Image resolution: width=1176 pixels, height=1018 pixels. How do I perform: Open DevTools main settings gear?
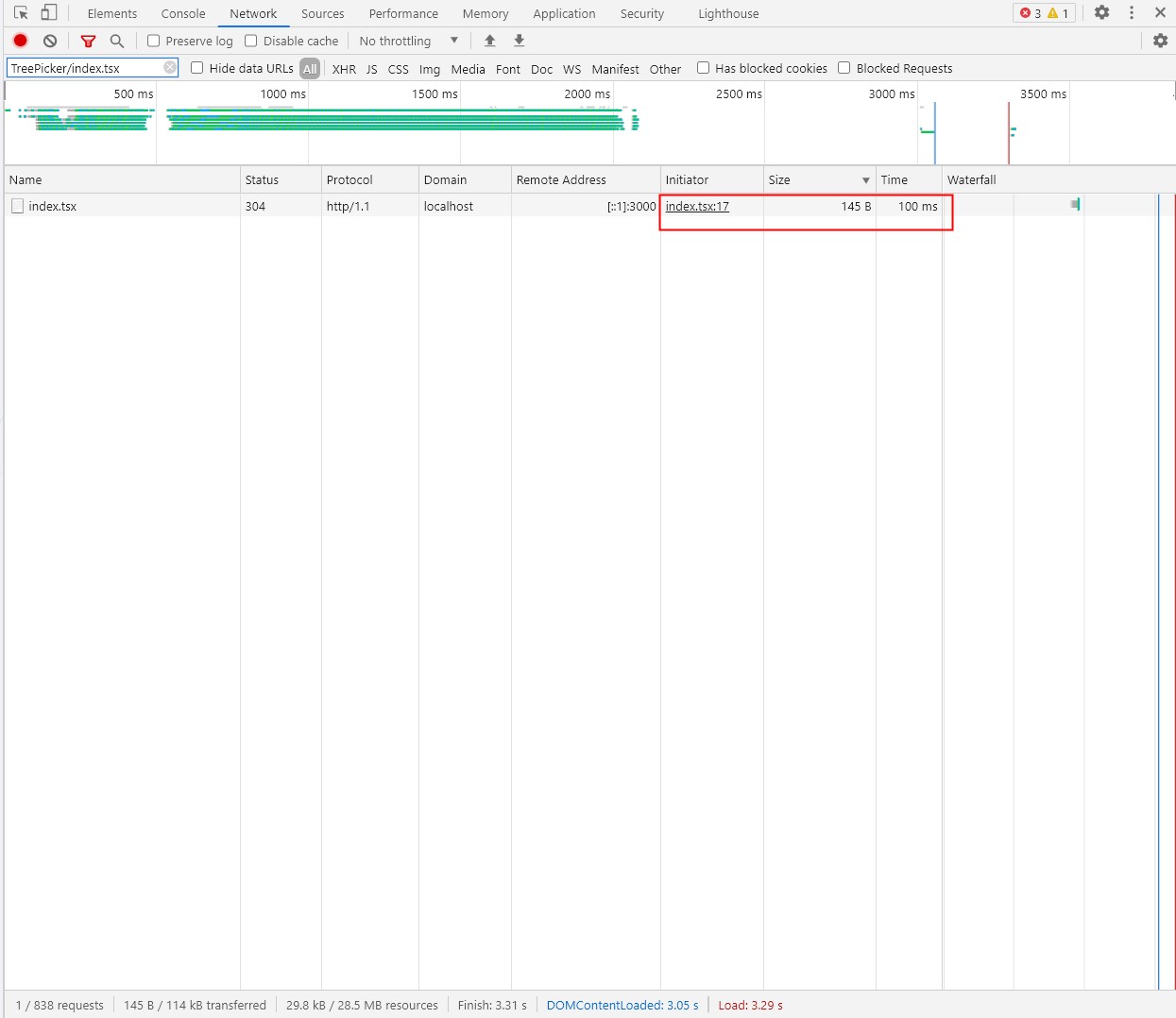(x=1101, y=13)
